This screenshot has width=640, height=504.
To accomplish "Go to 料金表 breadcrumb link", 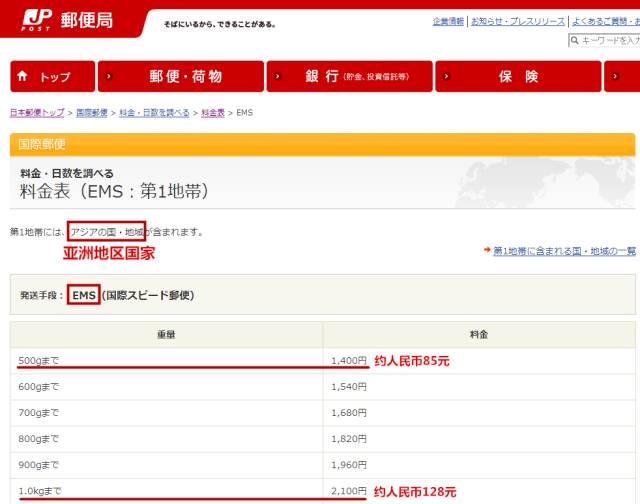I will (213, 113).
